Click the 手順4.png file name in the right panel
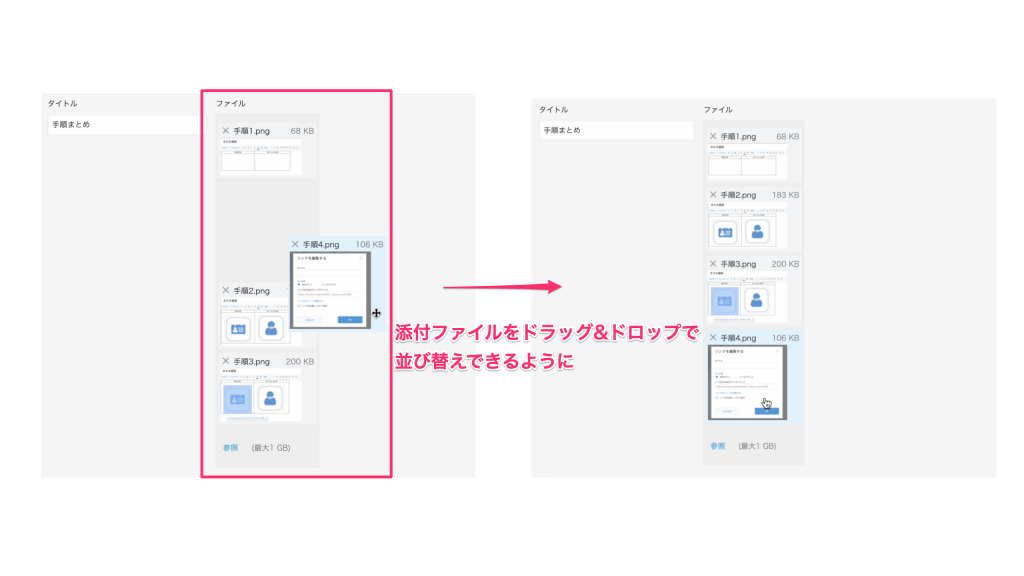1024x576 pixels. (x=738, y=338)
